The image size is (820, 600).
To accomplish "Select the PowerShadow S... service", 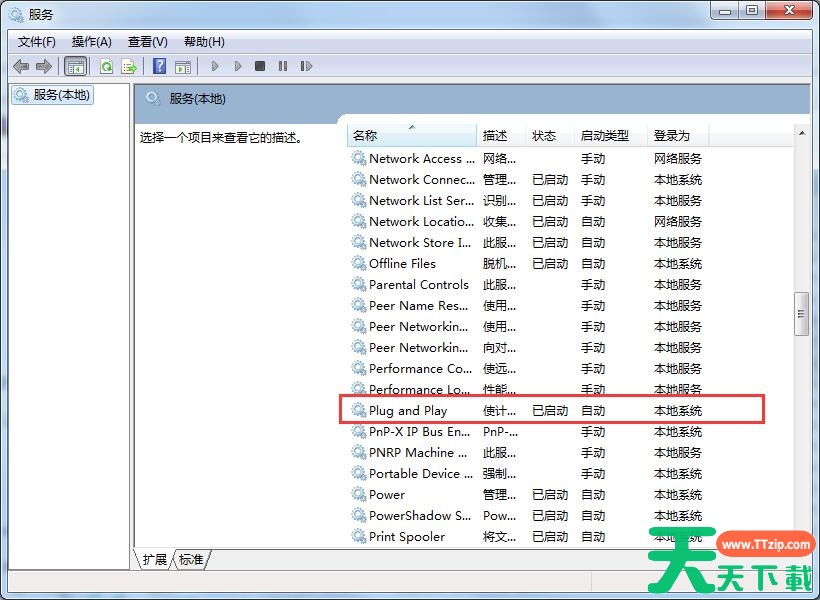I will tap(527, 516).
